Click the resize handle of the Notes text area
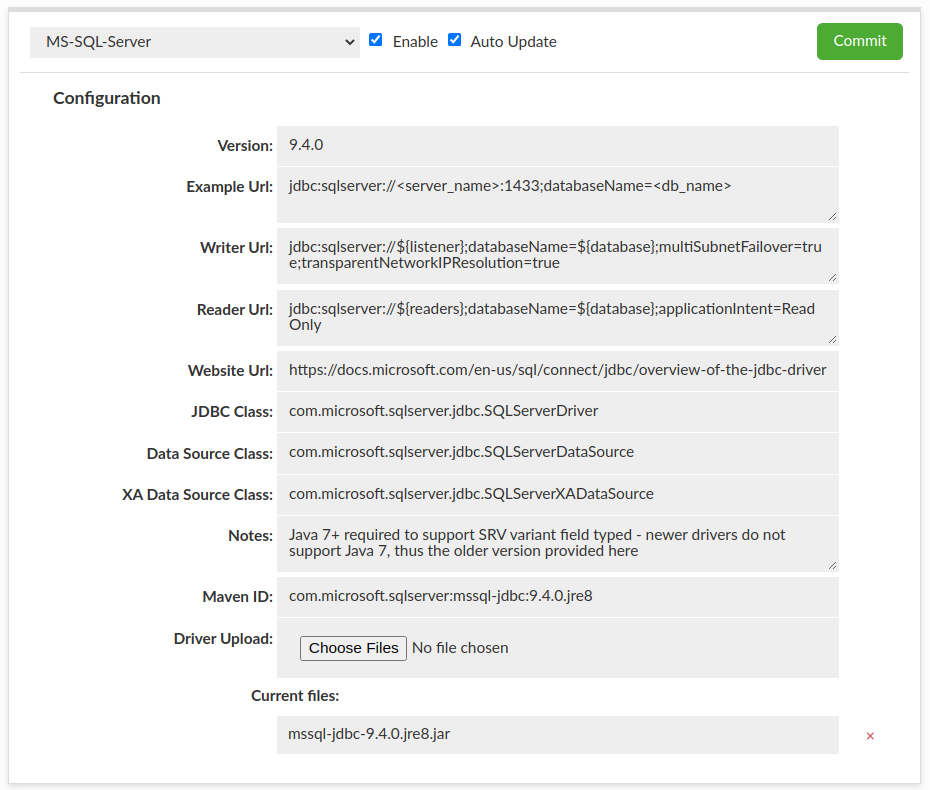 [832, 565]
